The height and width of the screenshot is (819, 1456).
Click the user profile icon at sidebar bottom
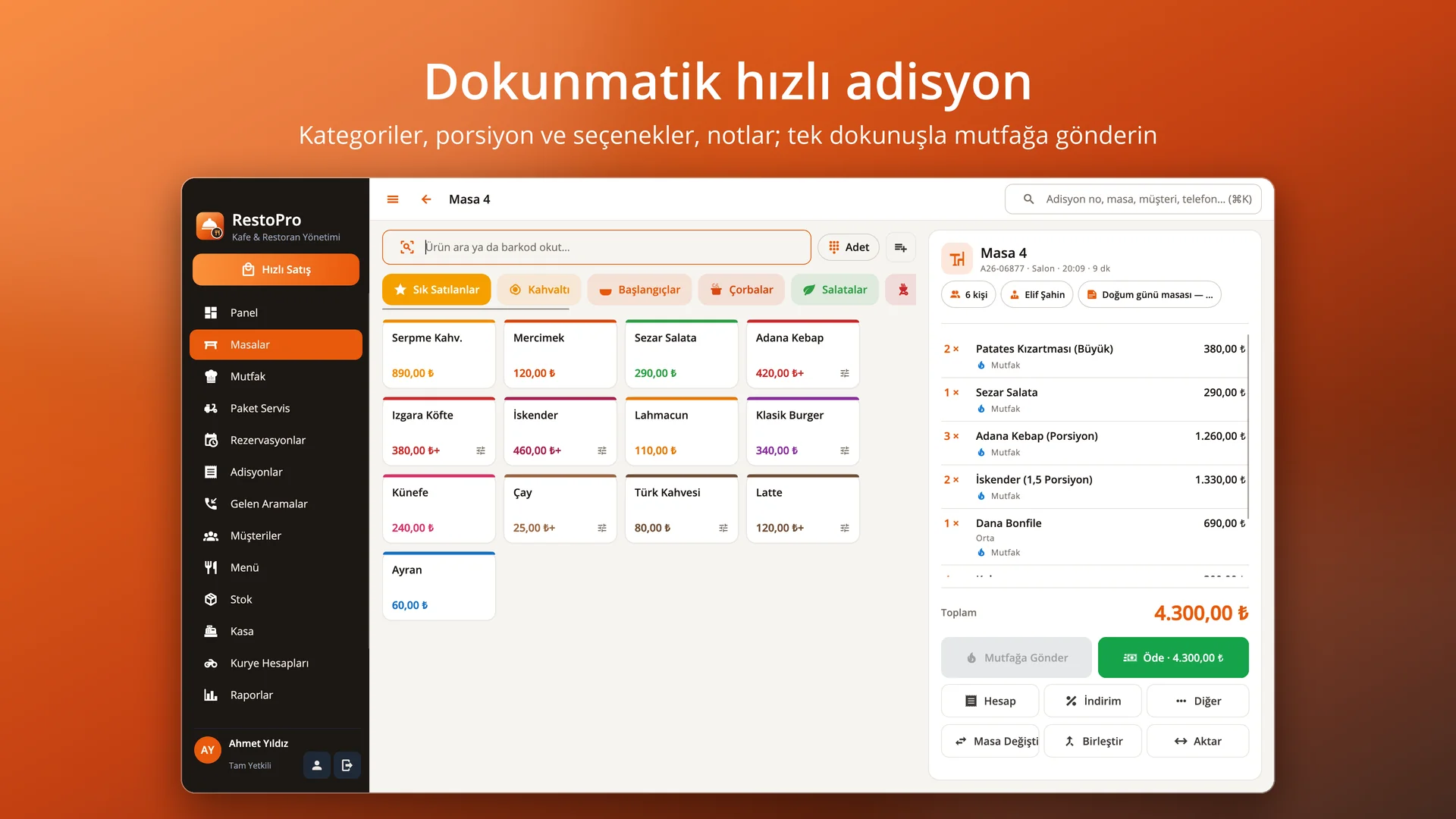pyautogui.click(x=317, y=765)
